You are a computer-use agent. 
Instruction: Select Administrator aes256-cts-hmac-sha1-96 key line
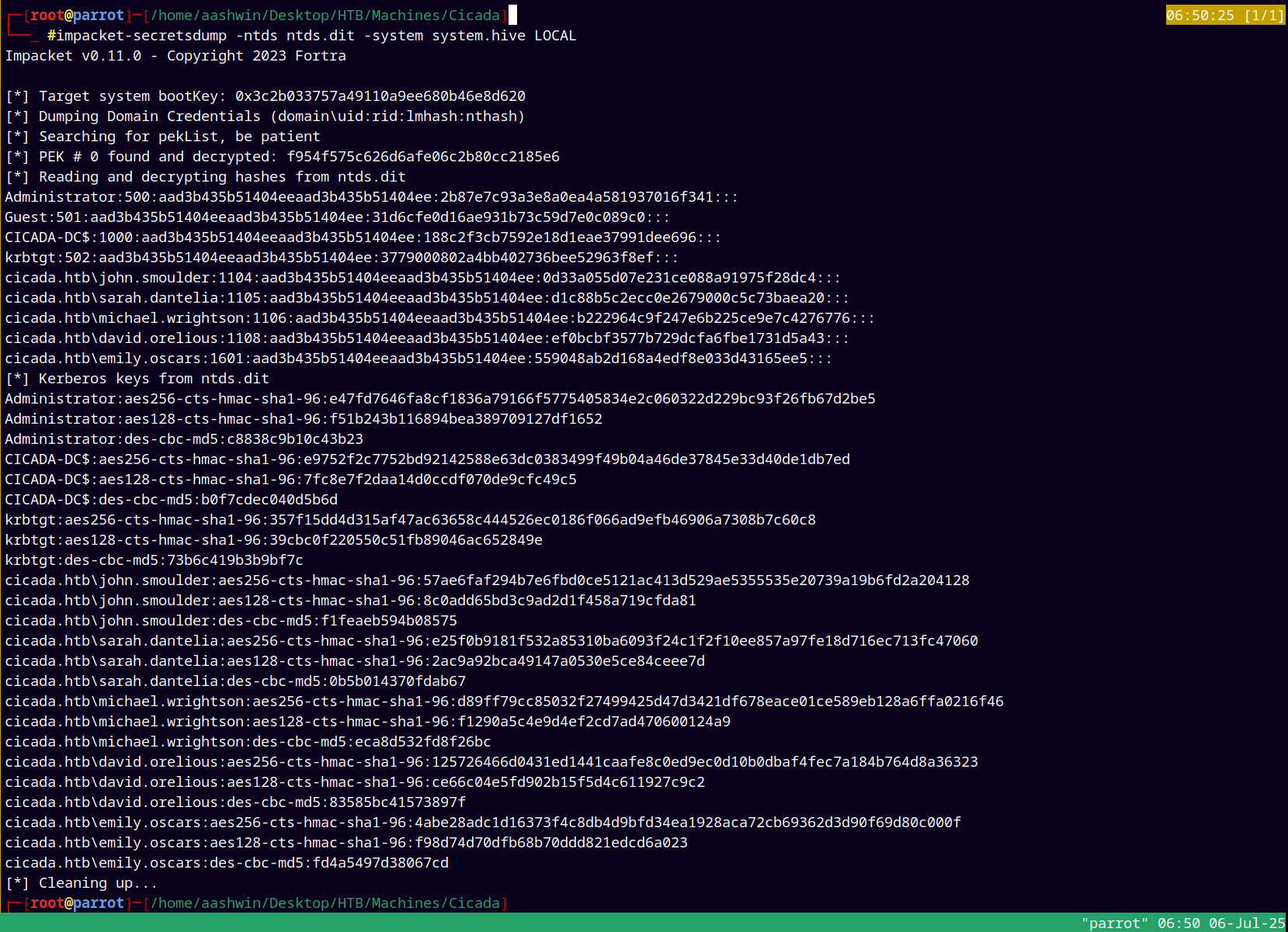pyautogui.click(x=440, y=399)
